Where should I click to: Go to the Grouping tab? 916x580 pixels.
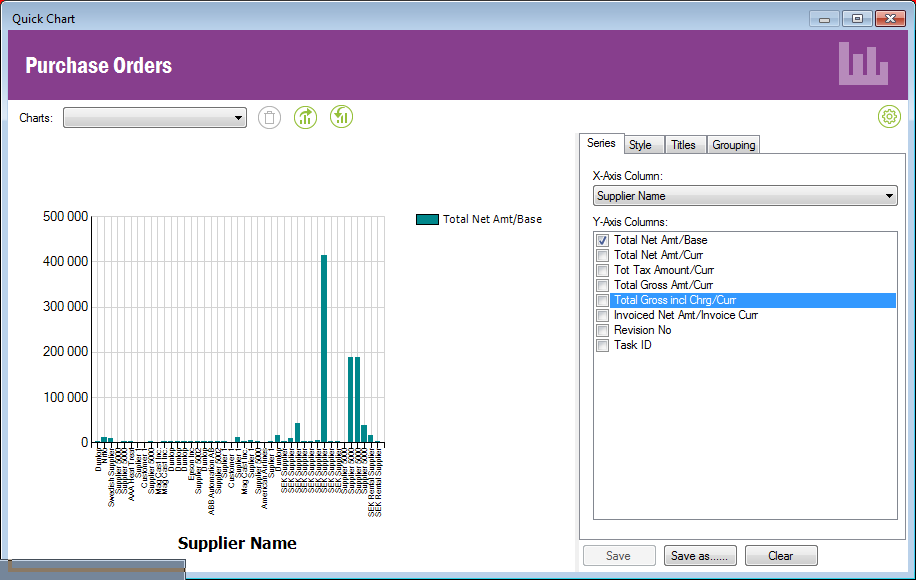pyautogui.click(x=734, y=145)
